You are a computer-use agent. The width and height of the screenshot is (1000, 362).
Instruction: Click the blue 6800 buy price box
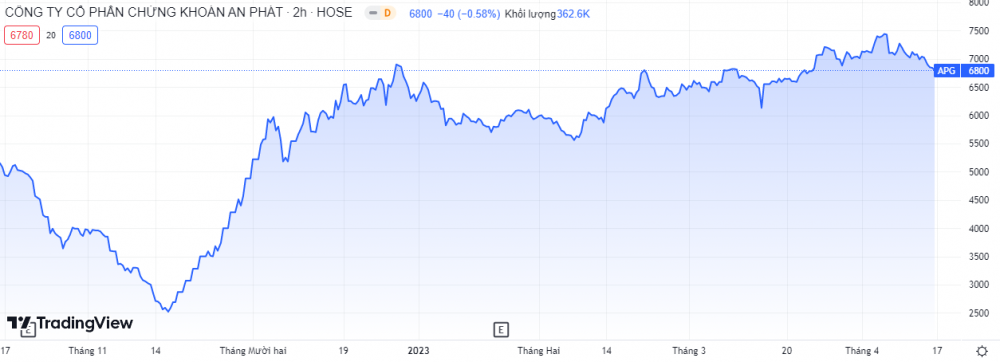pos(80,36)
